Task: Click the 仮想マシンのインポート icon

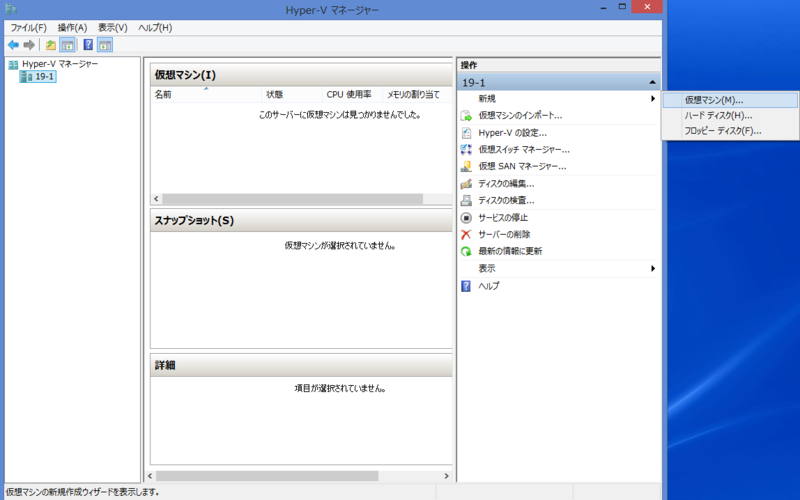Action: pos(466,116)
